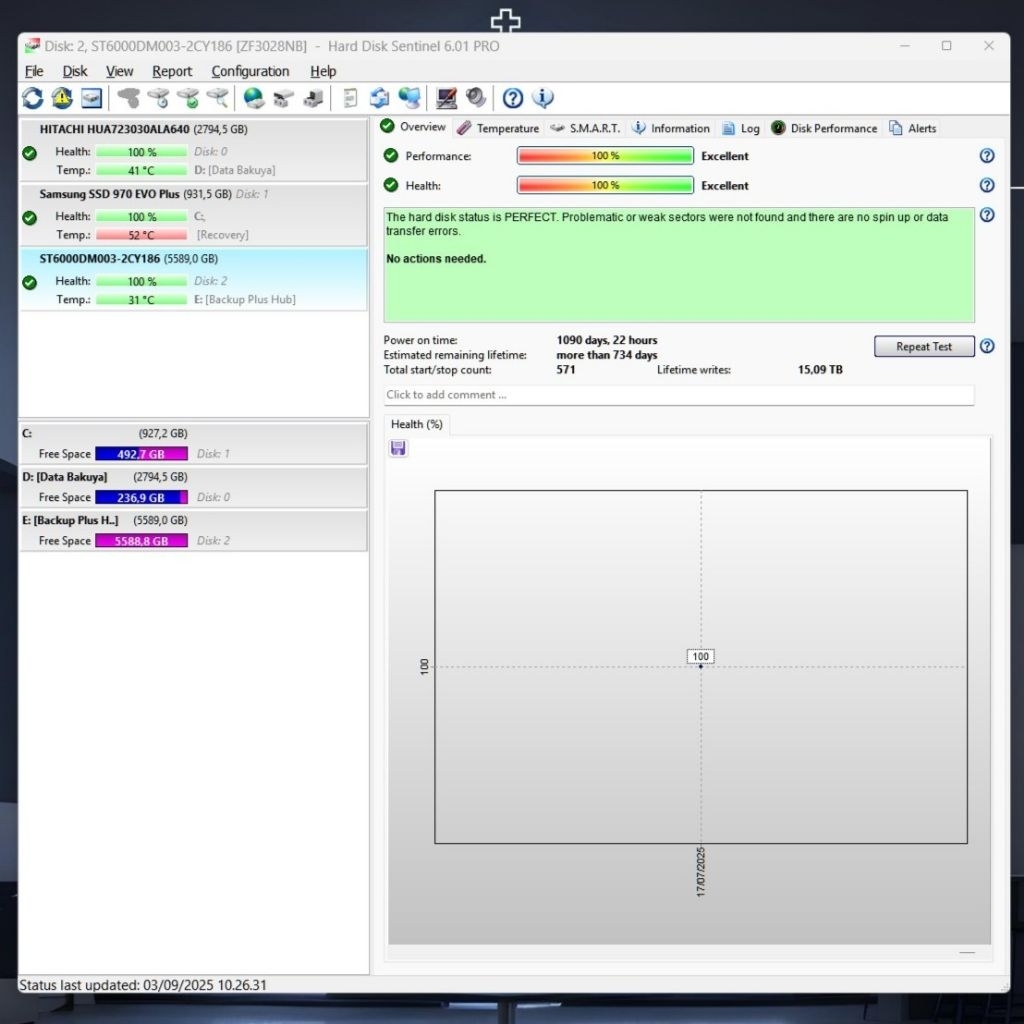This screenshot has height=1024, width=1024.
Task: Click the blue info bubble toolbar icon
Action: [543, 98]
